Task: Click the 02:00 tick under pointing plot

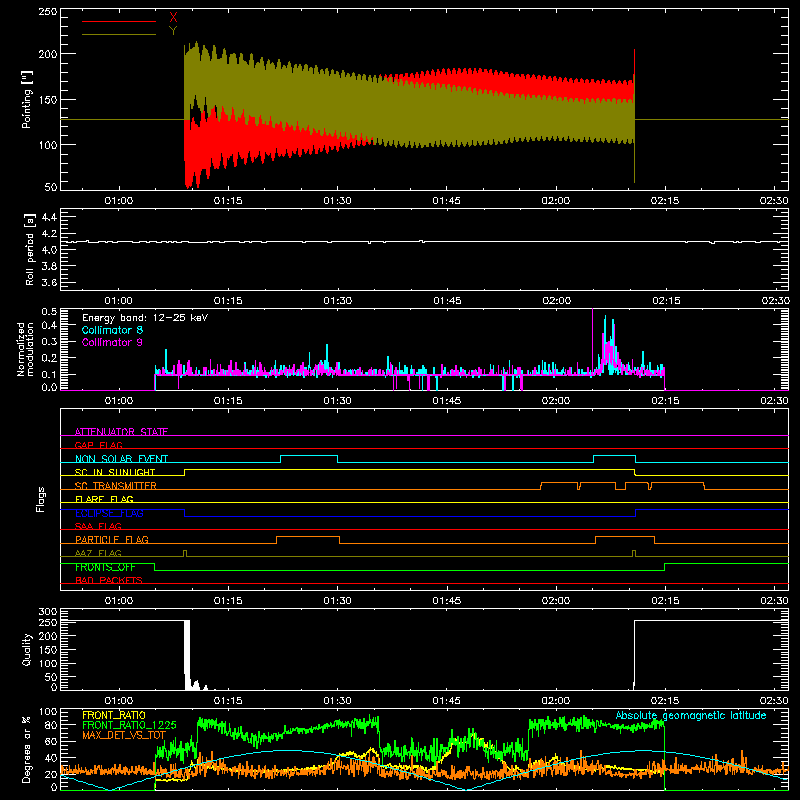Action: click(x=556, y=201)
